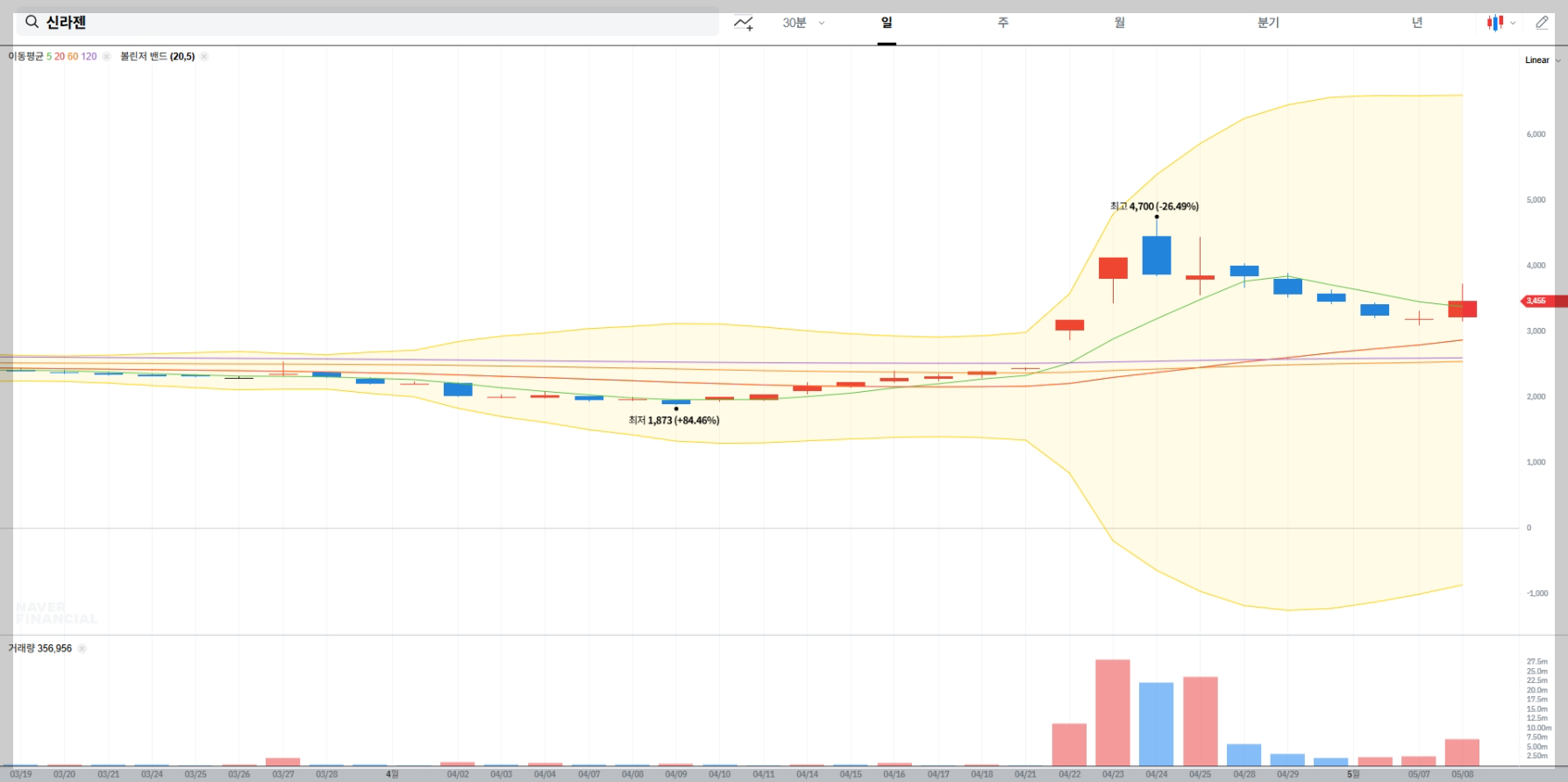
Task: Switch to the 분기 quarterly tab
Action: click(x=1268, y=23)
